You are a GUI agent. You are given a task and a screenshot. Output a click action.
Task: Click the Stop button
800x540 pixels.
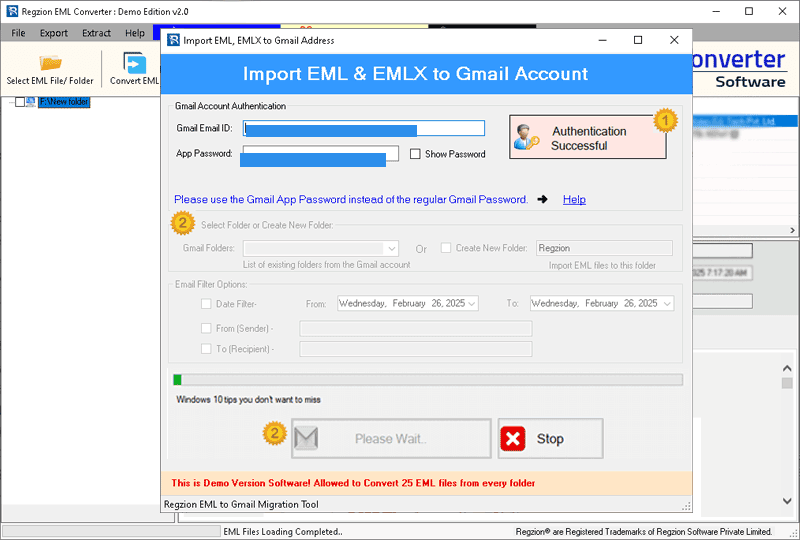pyautogui.click(x=551, y=438)
